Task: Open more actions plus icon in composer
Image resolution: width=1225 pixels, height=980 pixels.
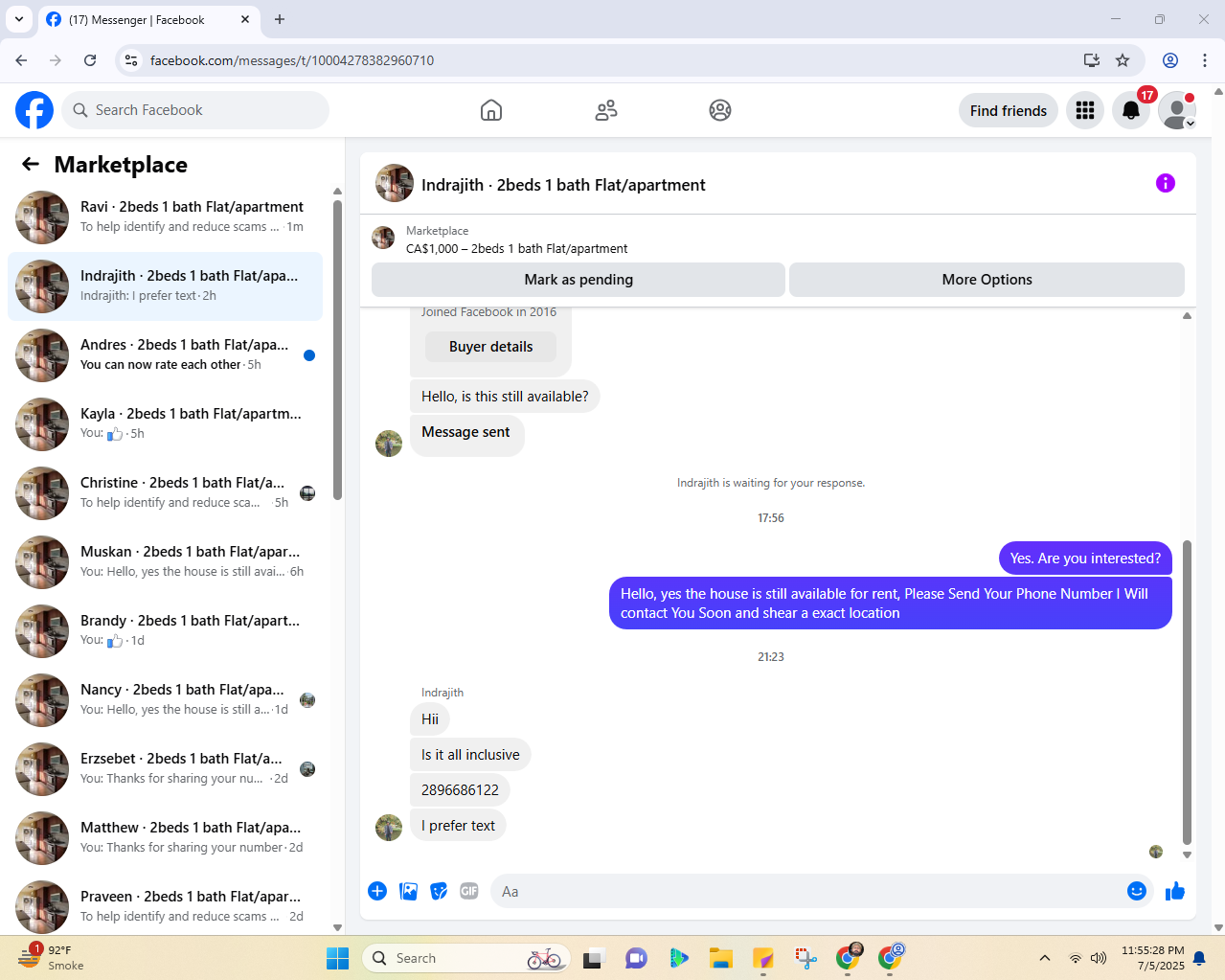Action: point(377,891)
